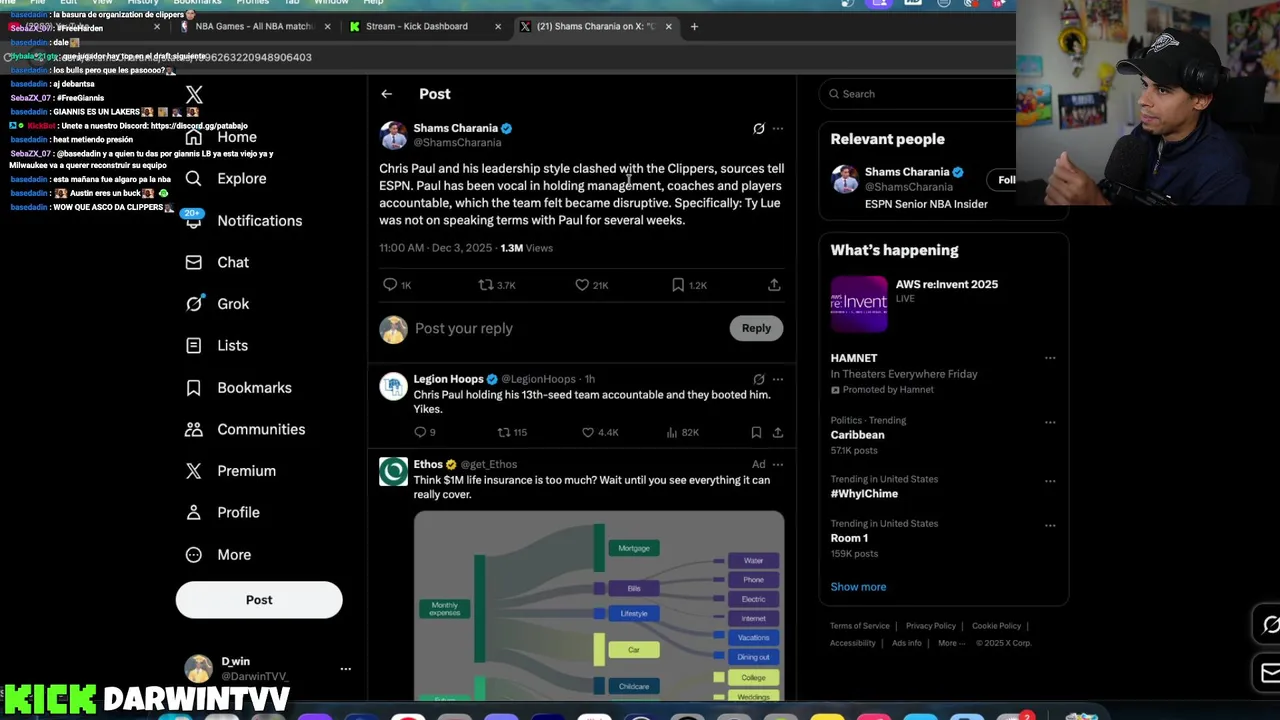Repost Legion Hoops reply with 115 reposts
Viewport: 1280px width, 720px height.
512,432
